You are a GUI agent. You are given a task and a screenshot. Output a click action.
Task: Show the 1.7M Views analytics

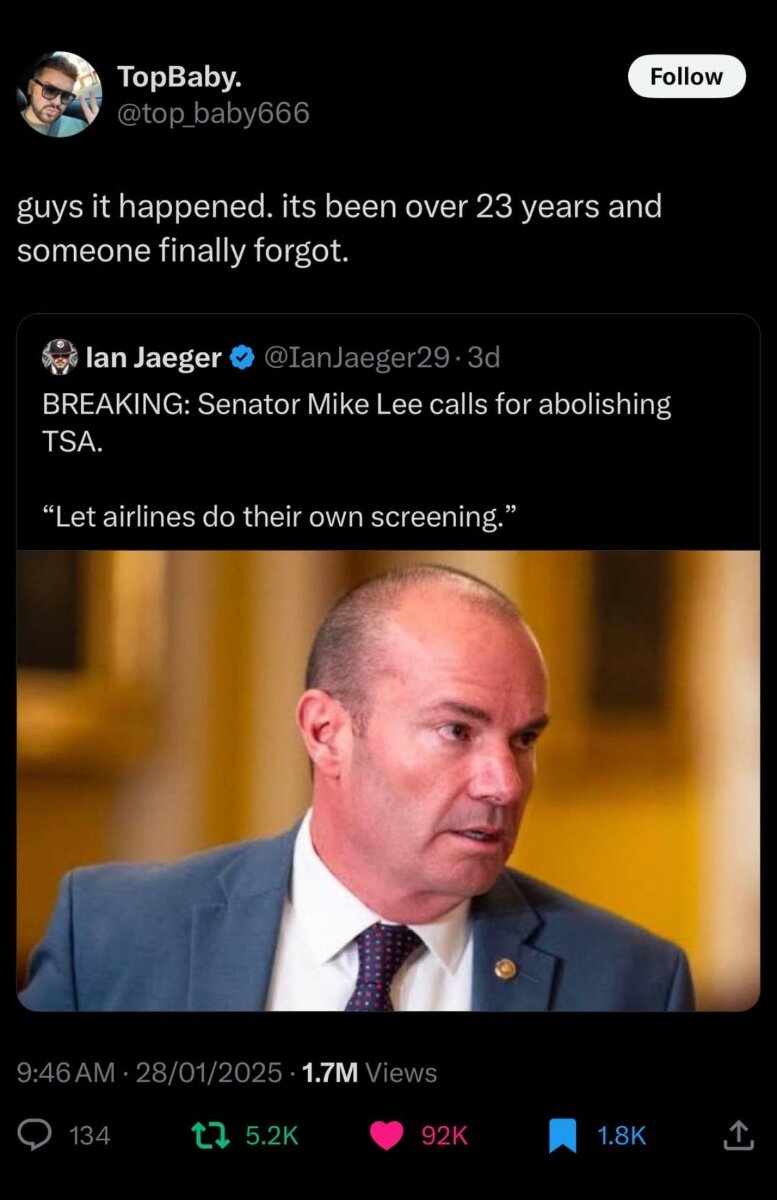[x=369, y=1073]
